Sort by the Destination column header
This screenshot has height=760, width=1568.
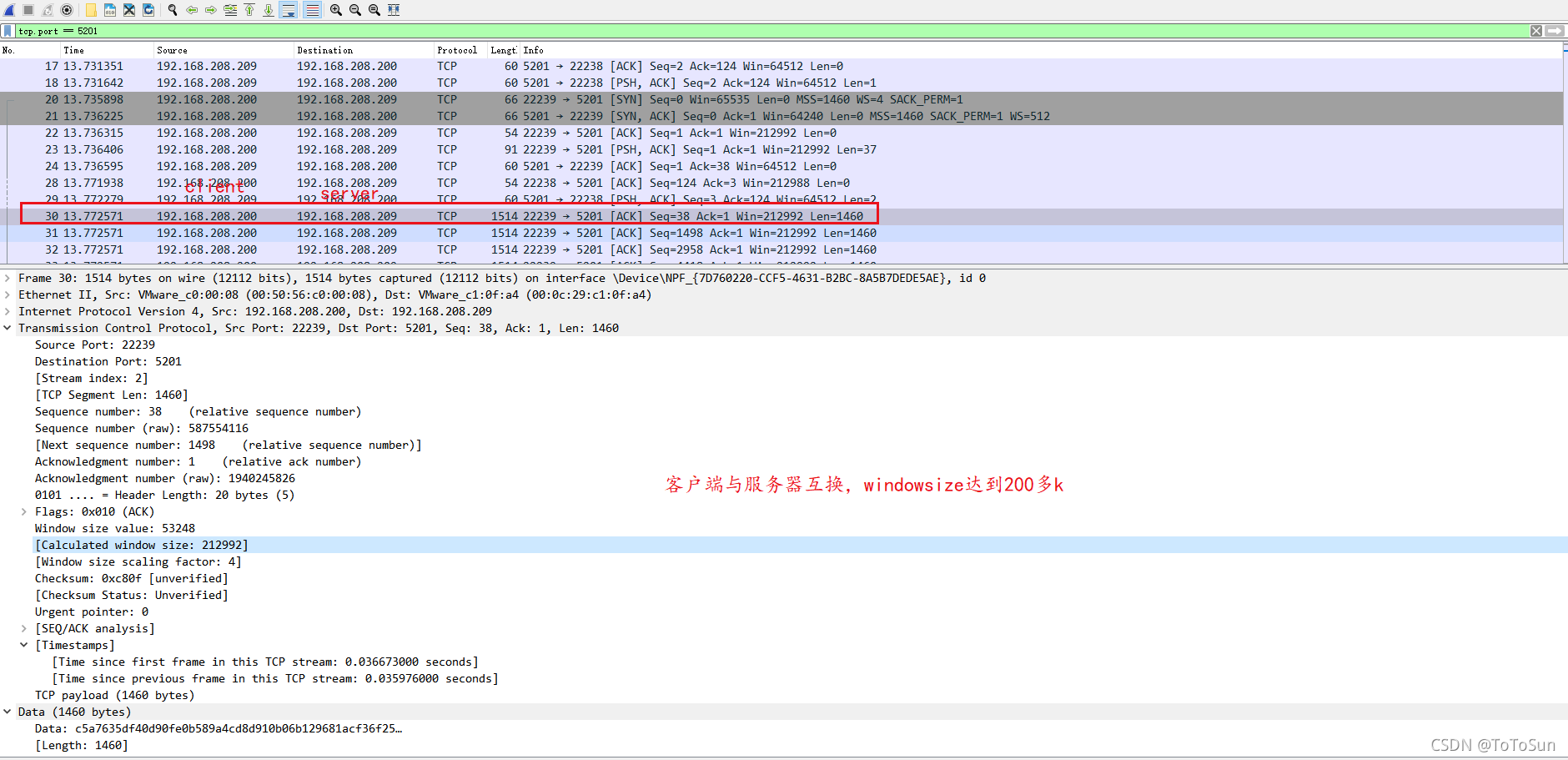coord(364,50)
